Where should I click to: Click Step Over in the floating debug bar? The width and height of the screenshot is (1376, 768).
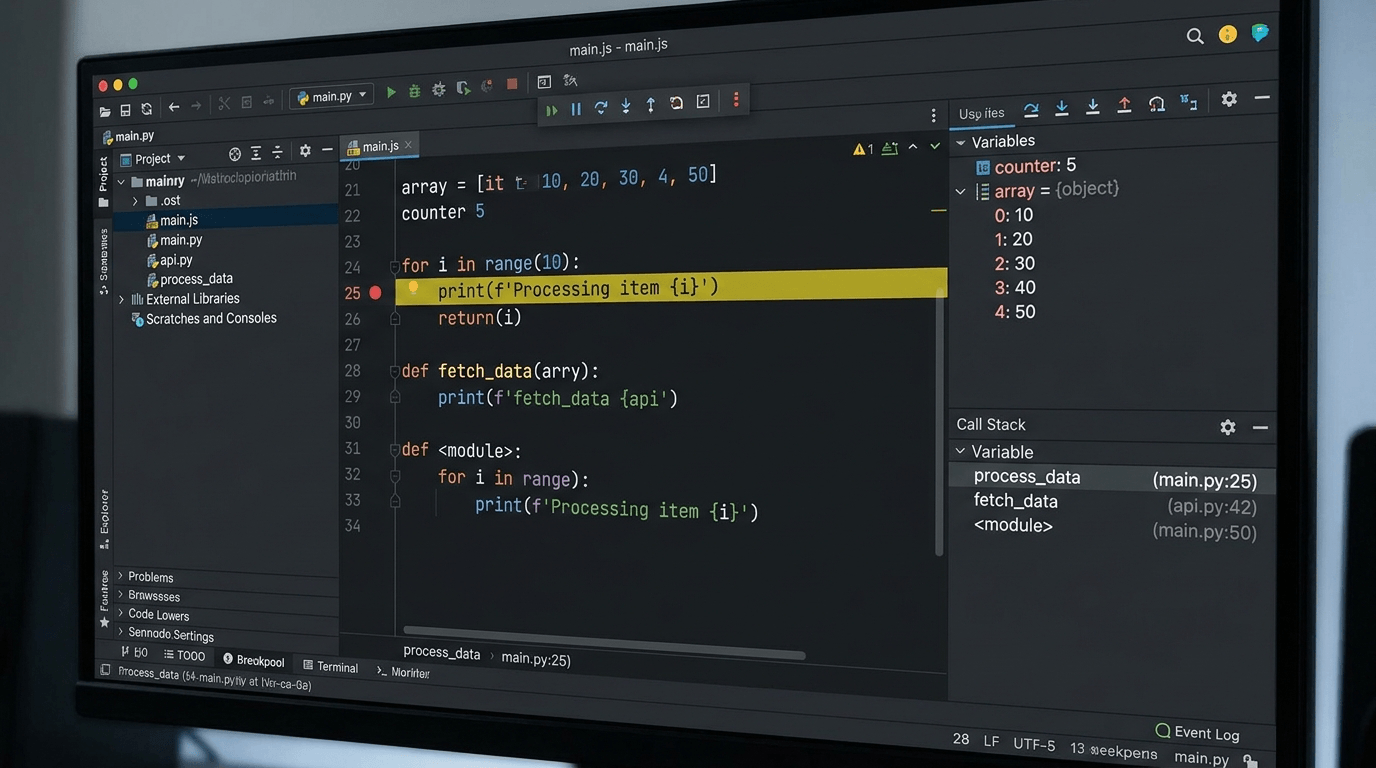[601, 107]
